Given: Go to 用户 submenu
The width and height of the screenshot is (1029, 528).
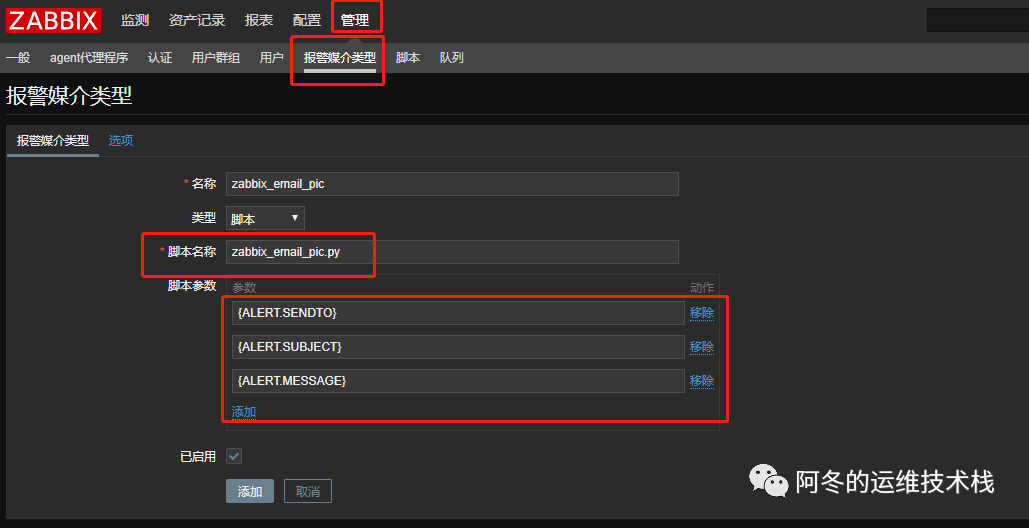Looking at the screenshot, I should click(x=272, y=58).
